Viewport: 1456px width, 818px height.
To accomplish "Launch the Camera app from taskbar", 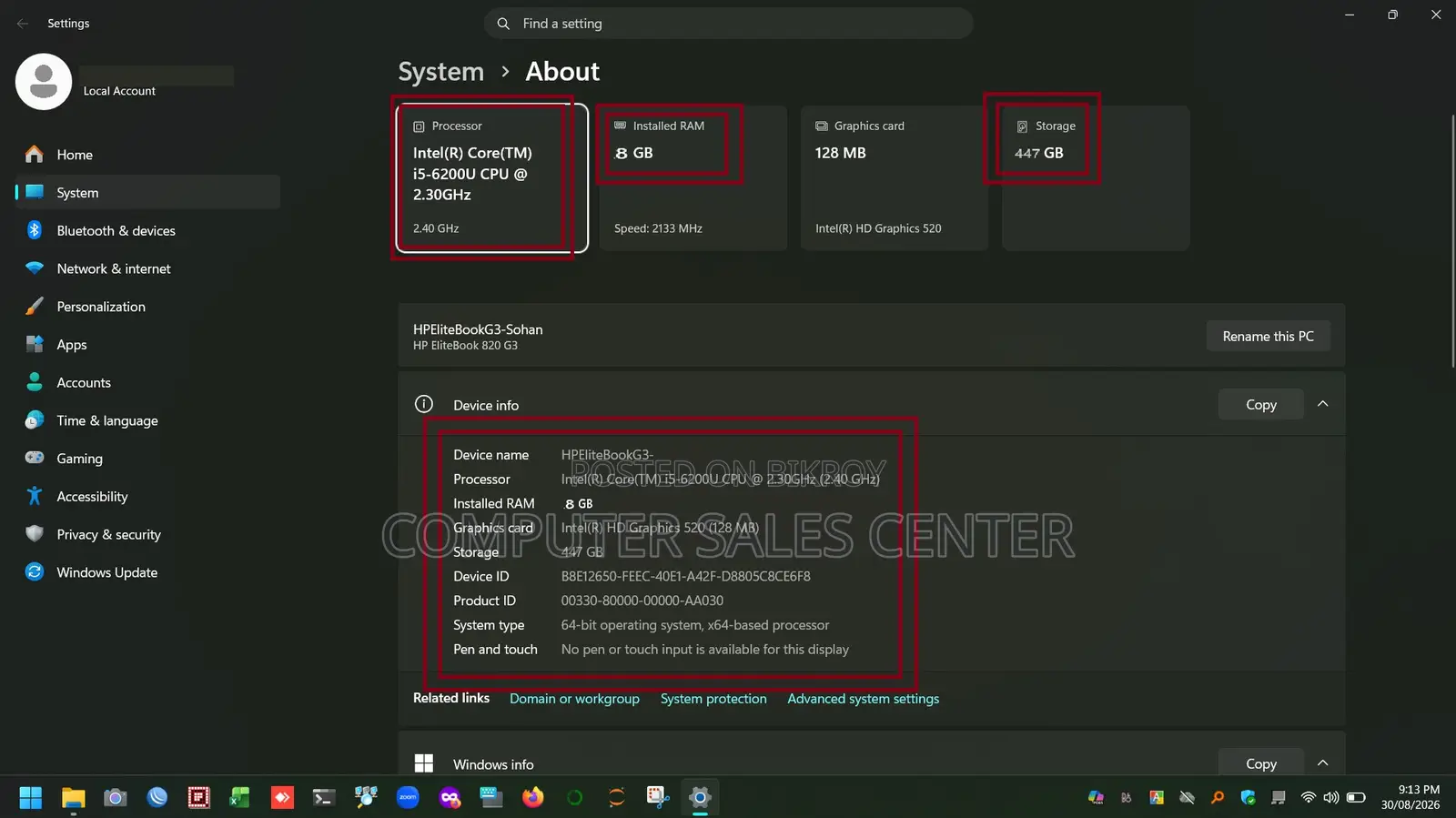I will click(x=115, y=798).
